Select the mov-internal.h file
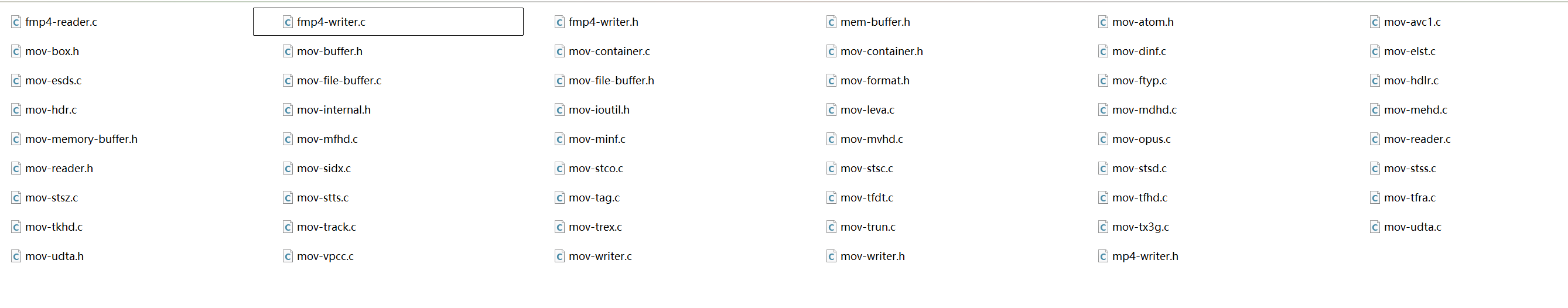Image resolution: width=1568 pixels, height=308 pixels. coord(333,110)
